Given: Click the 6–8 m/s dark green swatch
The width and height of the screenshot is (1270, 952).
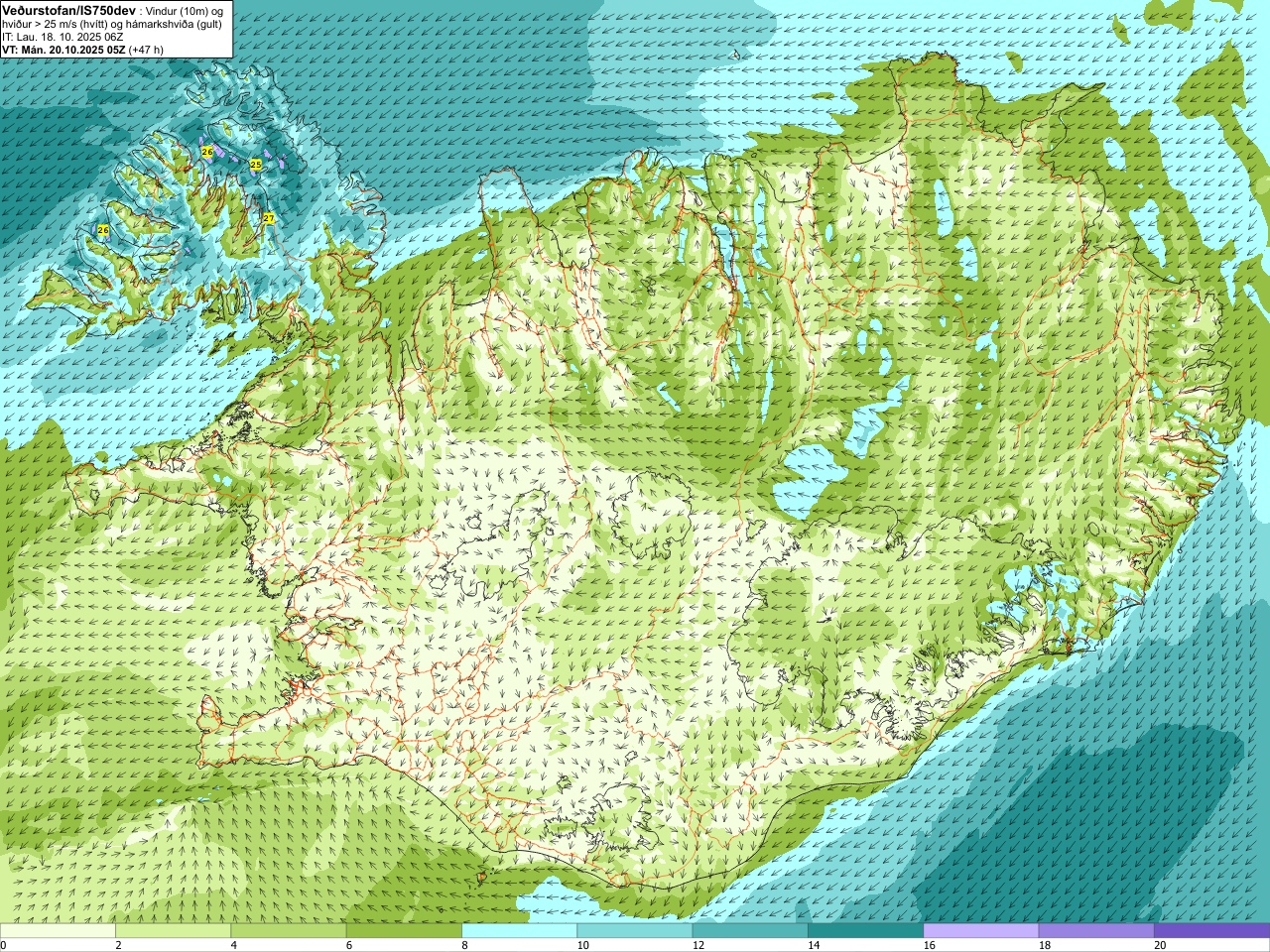Looking at the screenshot, I should 404,930.
